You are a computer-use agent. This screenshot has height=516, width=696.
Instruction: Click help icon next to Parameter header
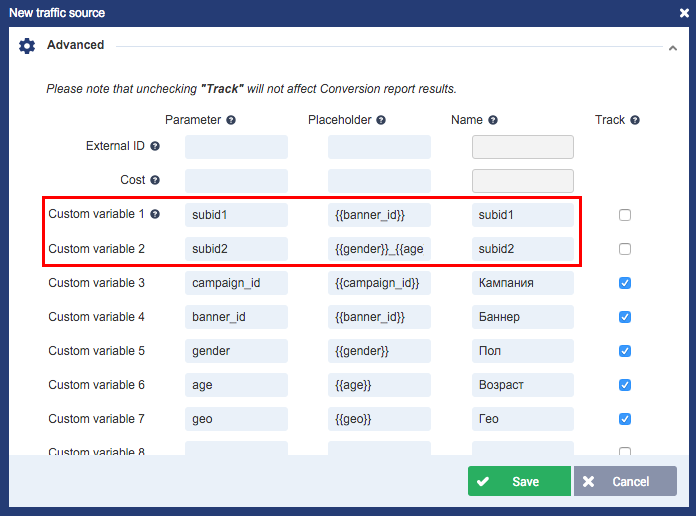point(231,120)
